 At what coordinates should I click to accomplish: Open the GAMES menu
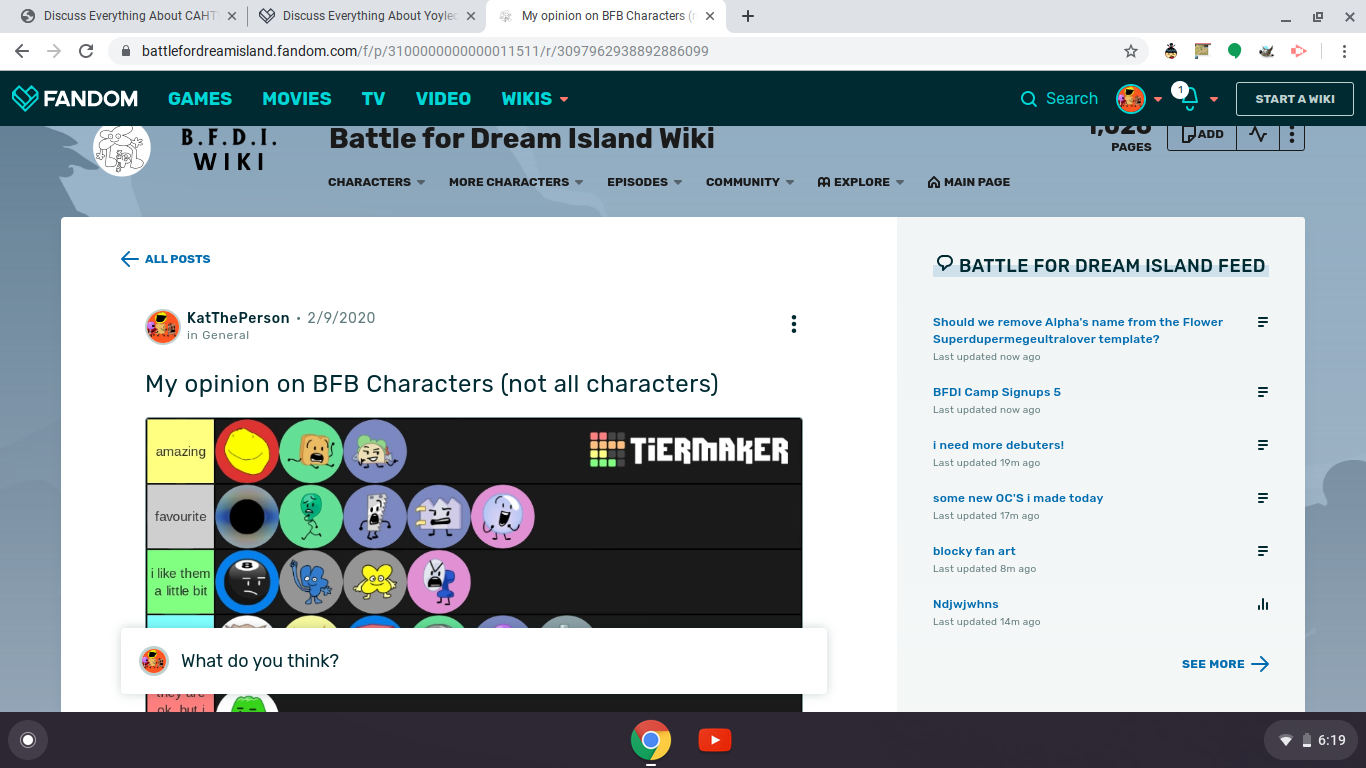pos(200,99)
